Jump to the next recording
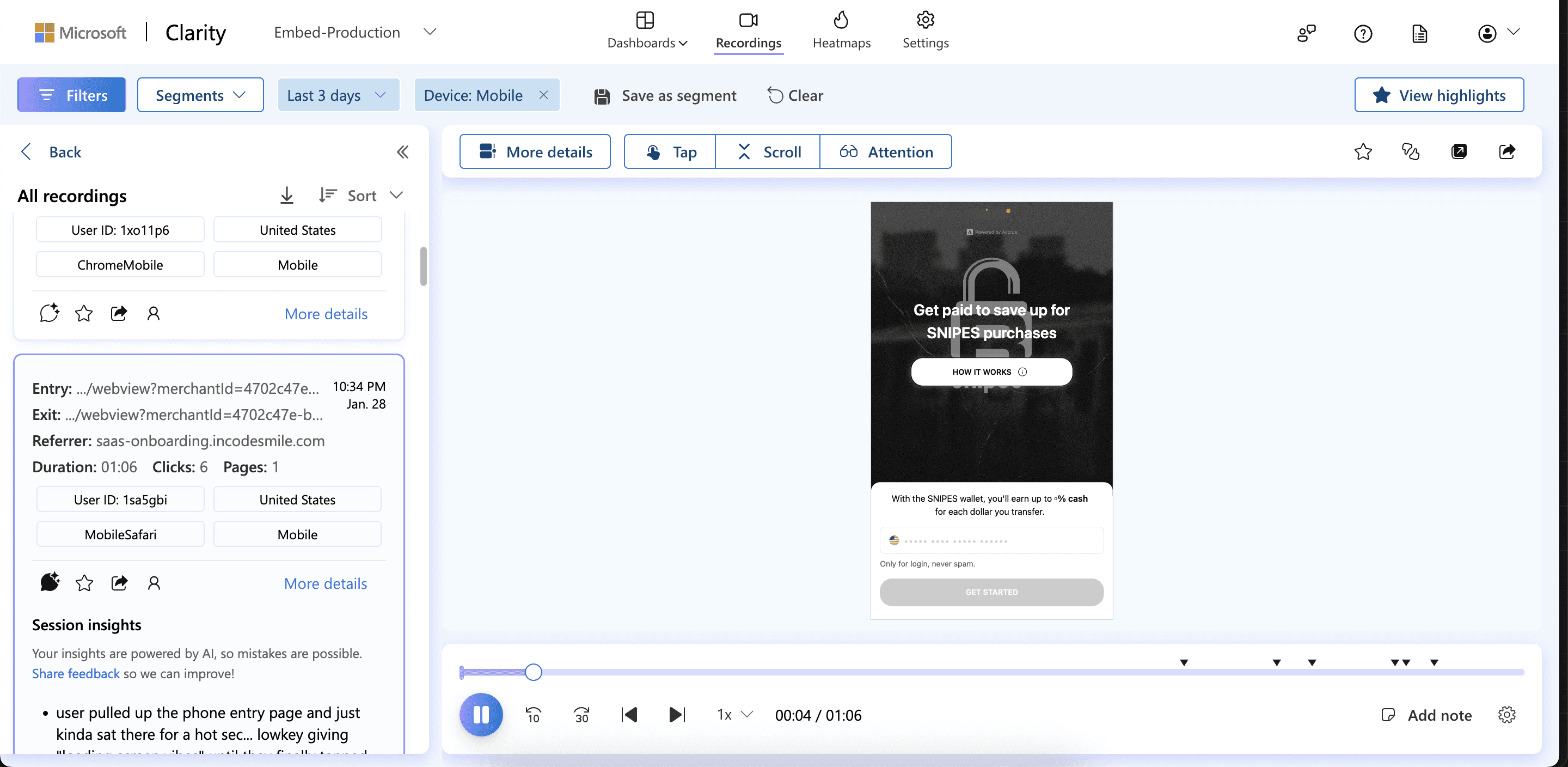Image resolution: width=1568 pixels, height=767 pixels. (677, 715)
